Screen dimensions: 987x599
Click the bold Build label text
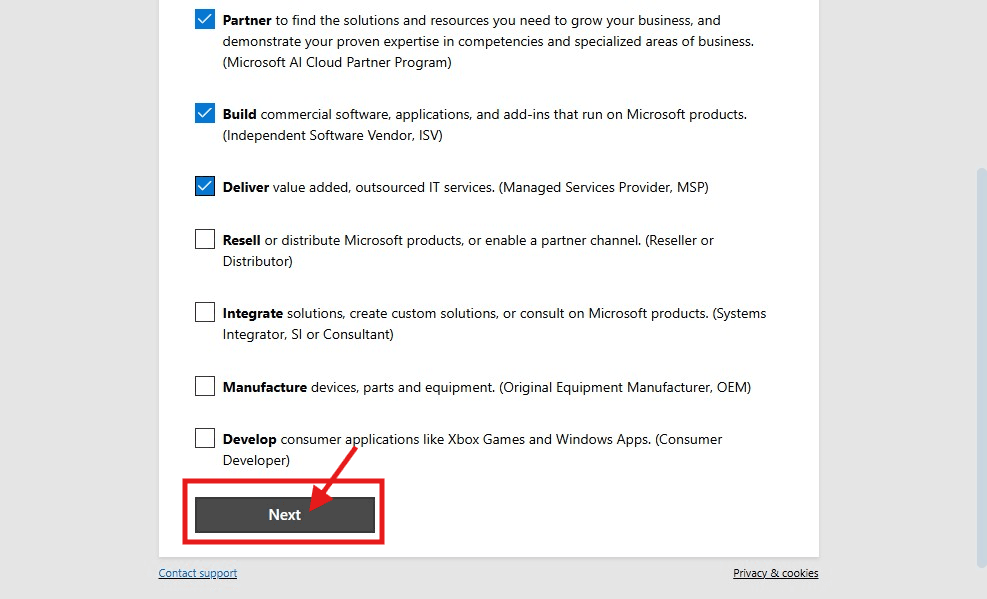point(240,114)
